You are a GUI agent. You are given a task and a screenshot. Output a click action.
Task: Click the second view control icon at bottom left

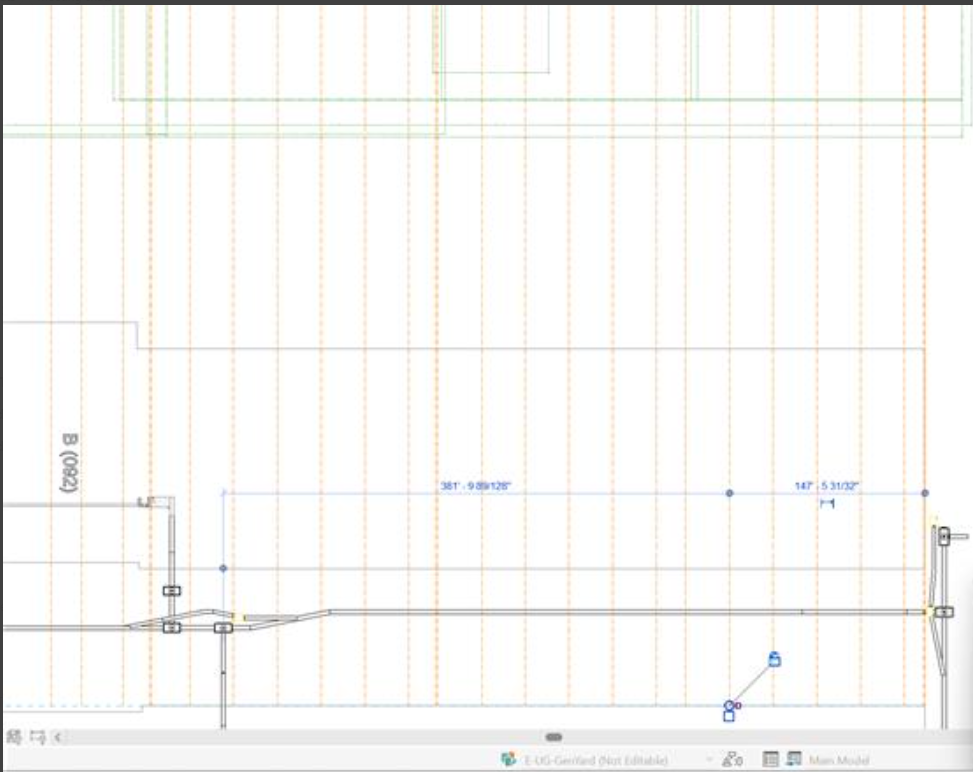click(x=38, y=737)
